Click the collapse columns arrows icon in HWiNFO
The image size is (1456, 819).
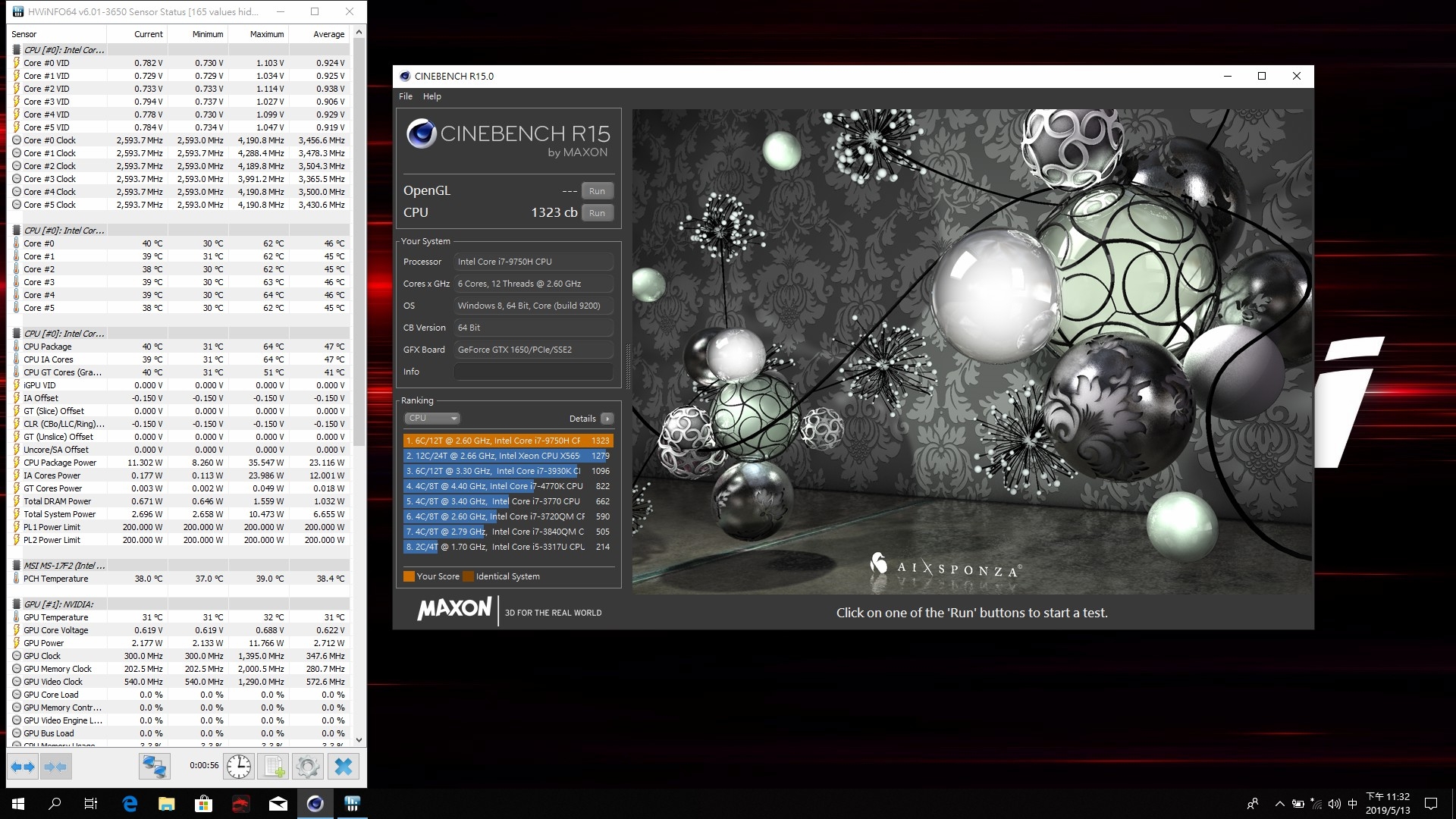(55, 767)
